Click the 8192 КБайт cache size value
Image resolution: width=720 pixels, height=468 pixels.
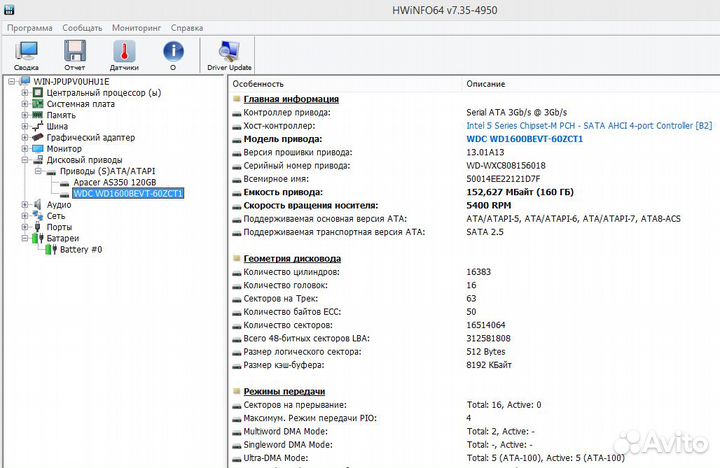pyautogui.click(x=489, y=365)
